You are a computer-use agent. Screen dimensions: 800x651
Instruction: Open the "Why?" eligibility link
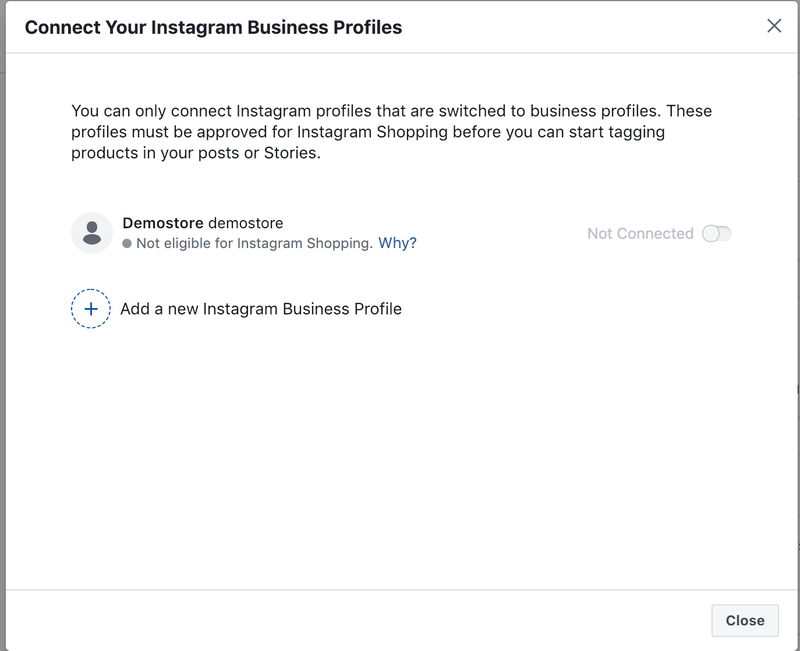pos(397,243)
